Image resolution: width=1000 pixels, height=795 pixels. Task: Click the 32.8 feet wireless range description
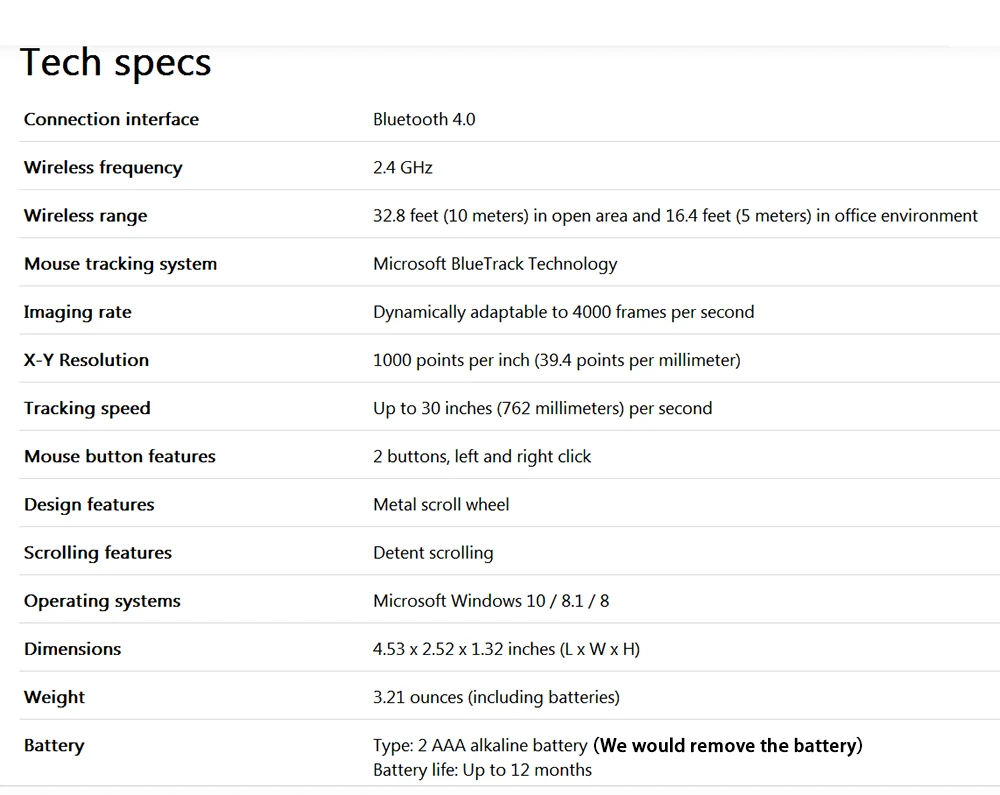(x=675, y=215)
